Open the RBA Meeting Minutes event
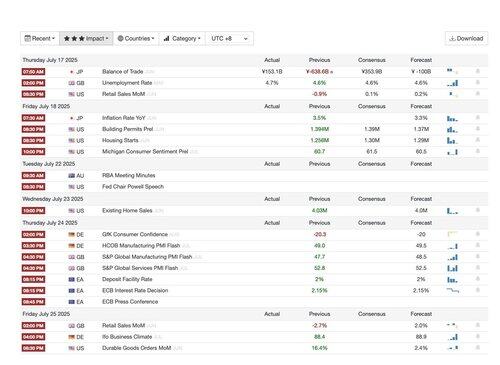The image size is (500, 365). coord(128,175)
